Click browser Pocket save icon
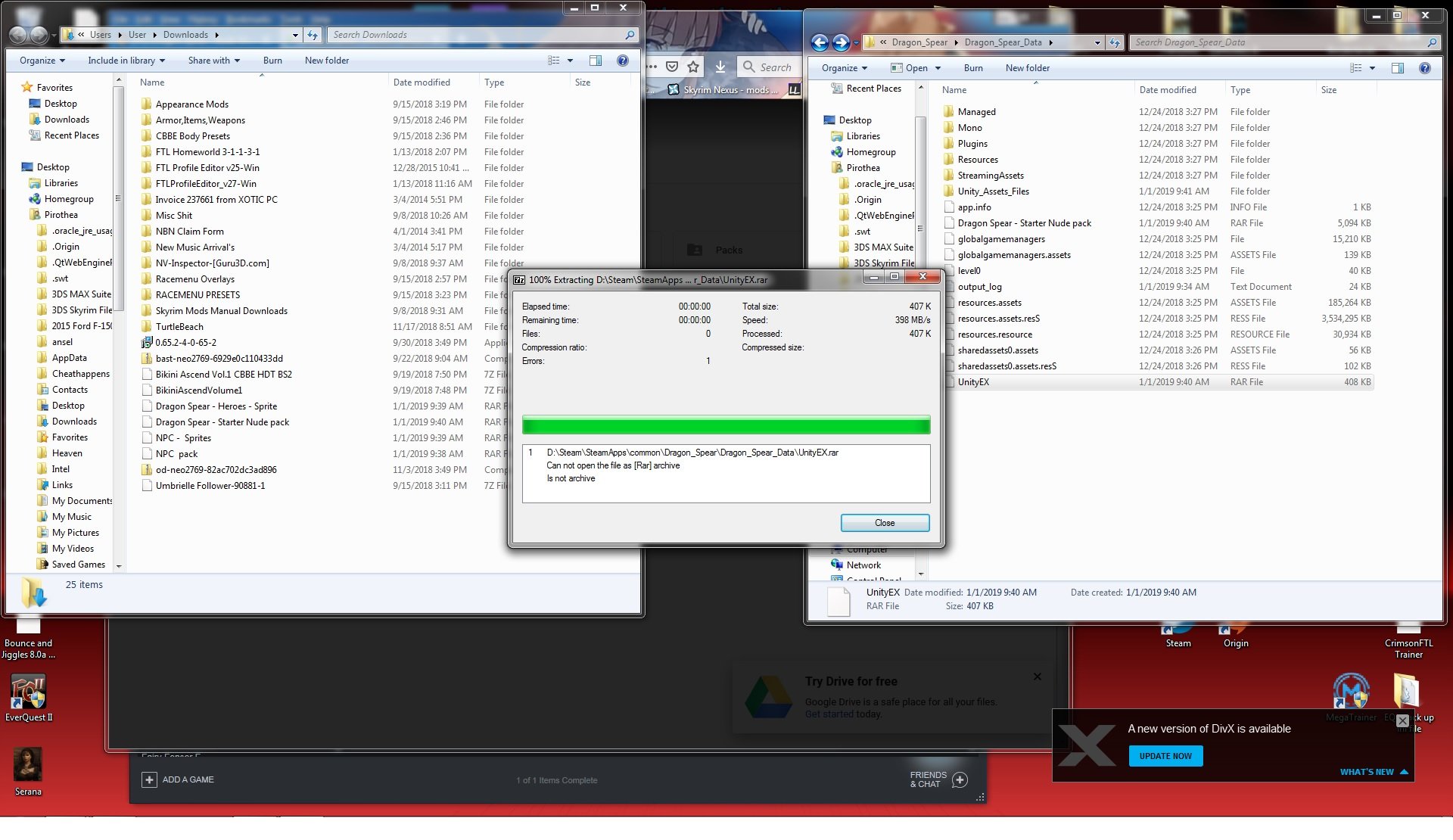The height and width of the screenshot is (840, 1453). [671, 67]
